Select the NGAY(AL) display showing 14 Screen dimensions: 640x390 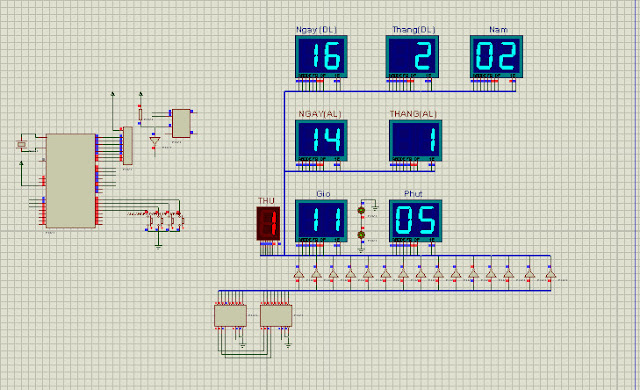321,140
